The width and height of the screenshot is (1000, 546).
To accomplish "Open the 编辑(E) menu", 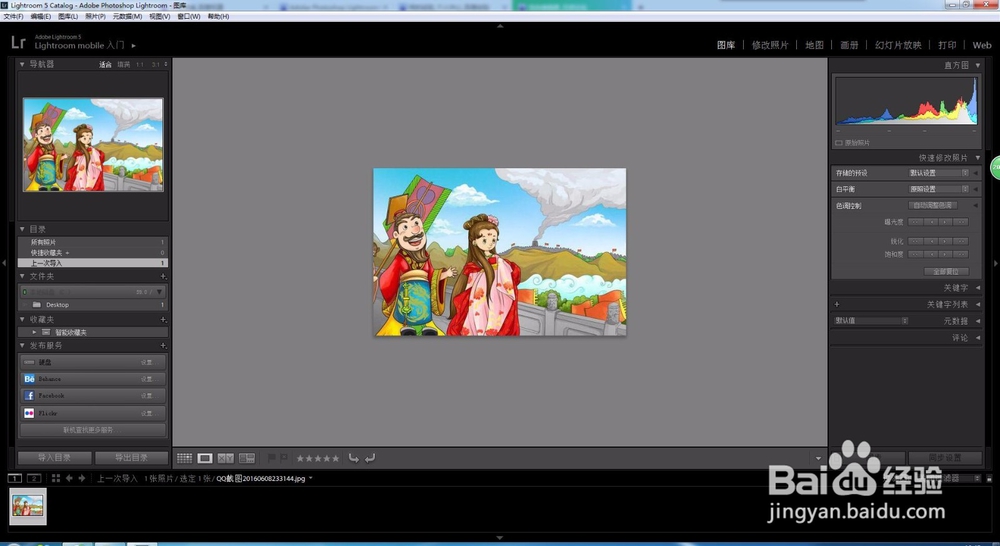I will (41, 17).
